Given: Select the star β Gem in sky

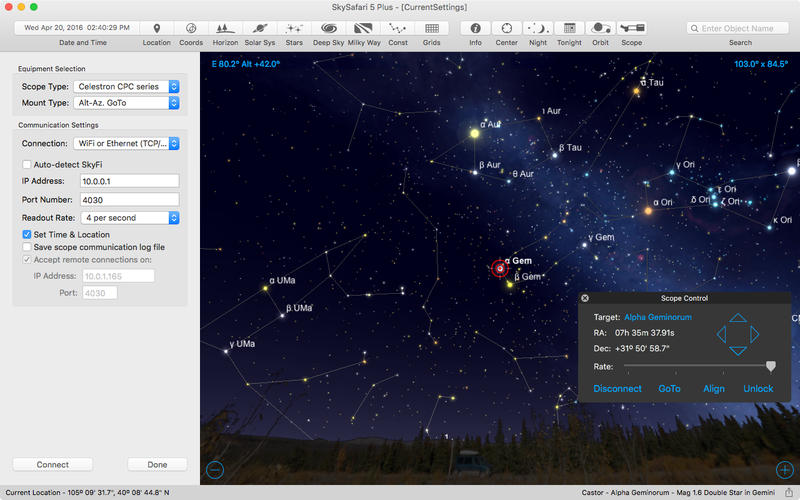Looking at the screenshot, I should (x=509, y=284).
